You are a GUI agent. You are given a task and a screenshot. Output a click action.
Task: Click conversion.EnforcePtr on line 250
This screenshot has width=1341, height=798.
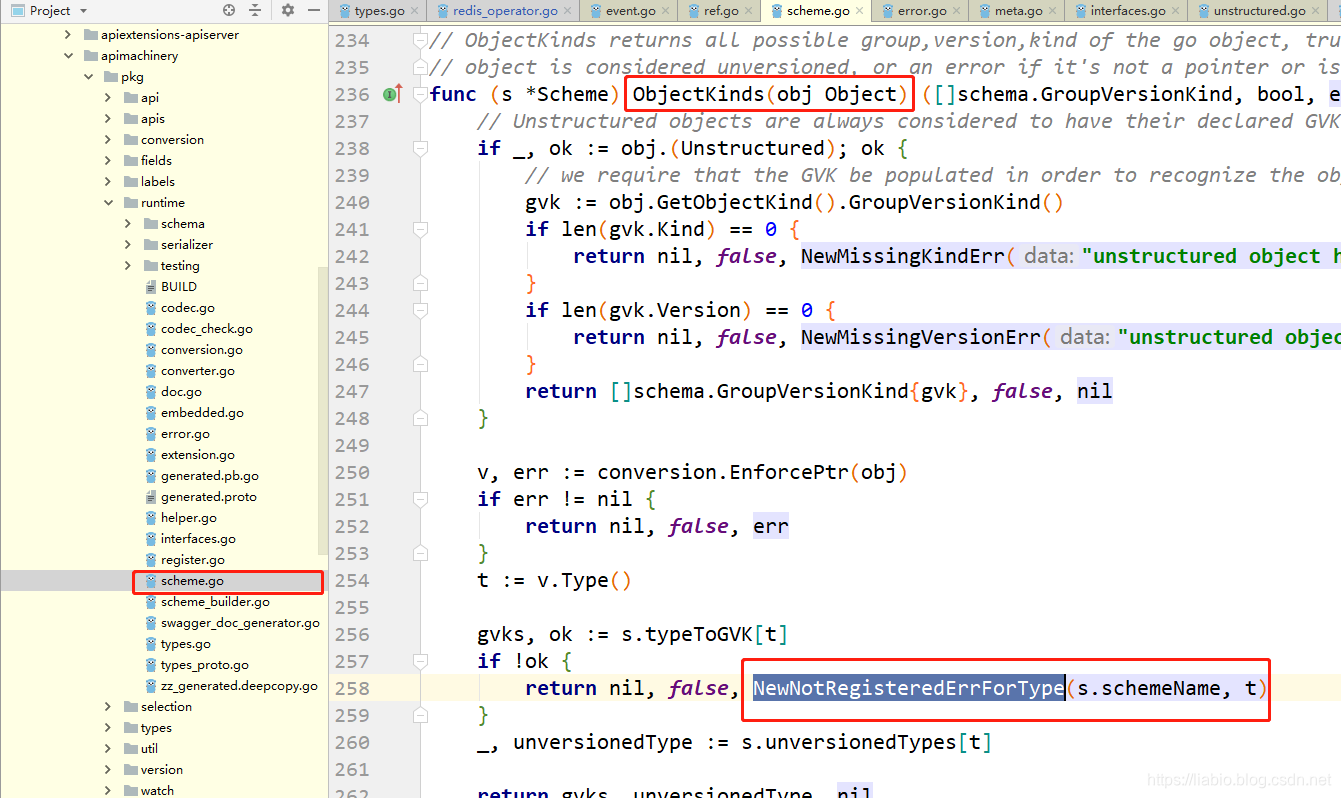pos(723,472)
